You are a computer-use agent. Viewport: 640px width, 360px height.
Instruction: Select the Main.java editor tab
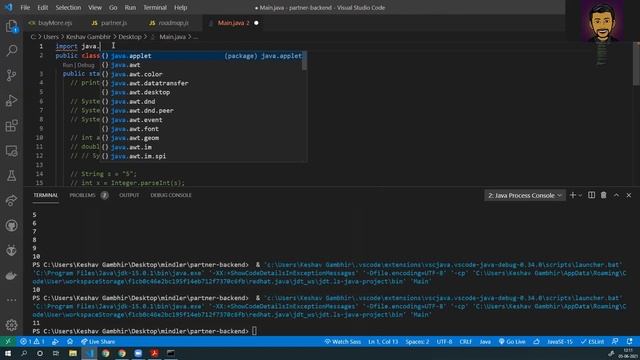[233, 23]
